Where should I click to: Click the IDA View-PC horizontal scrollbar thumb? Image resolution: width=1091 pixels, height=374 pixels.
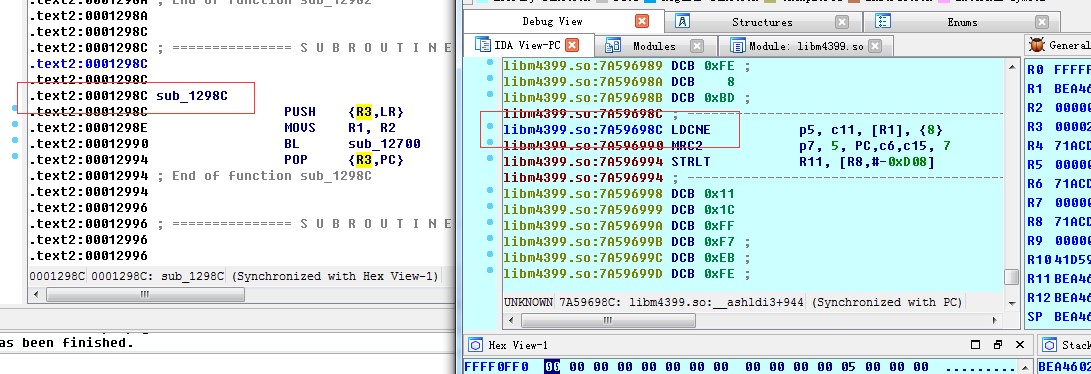(608, 320)
